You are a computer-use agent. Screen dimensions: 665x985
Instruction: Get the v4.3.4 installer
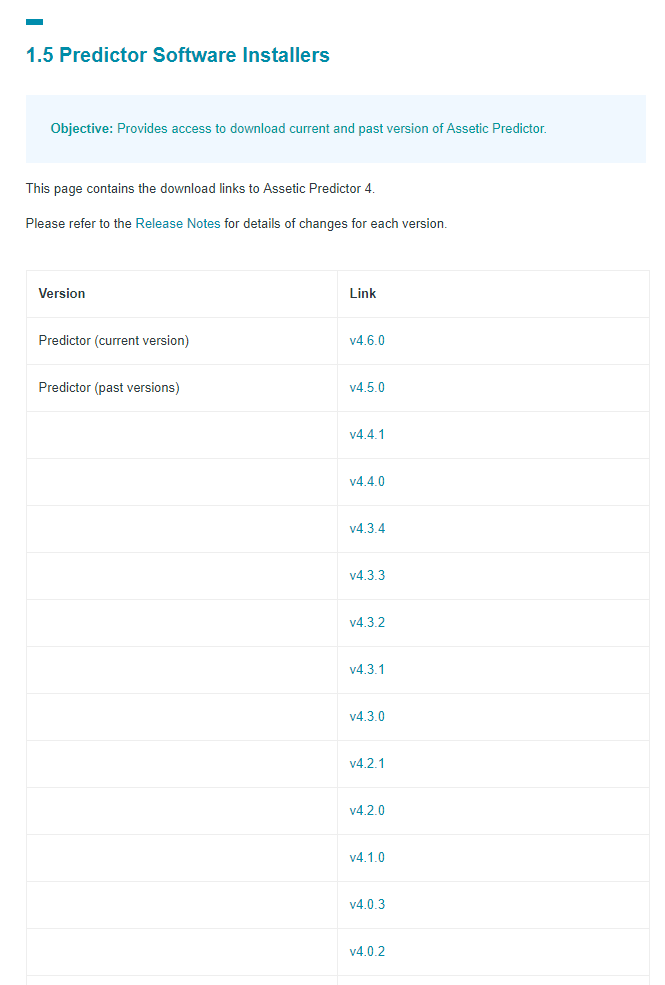(367, 528)
